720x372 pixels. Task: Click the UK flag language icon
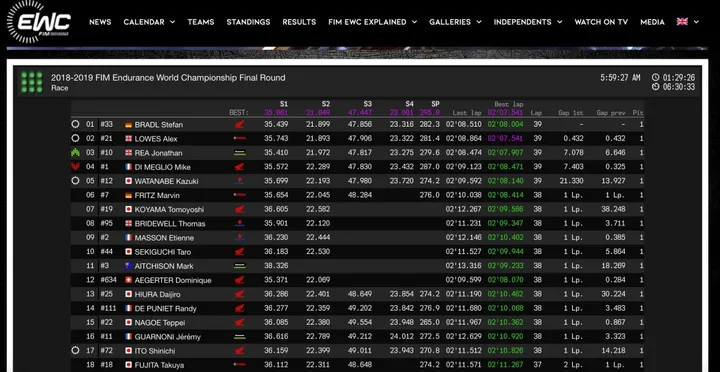tap(682, 22)
